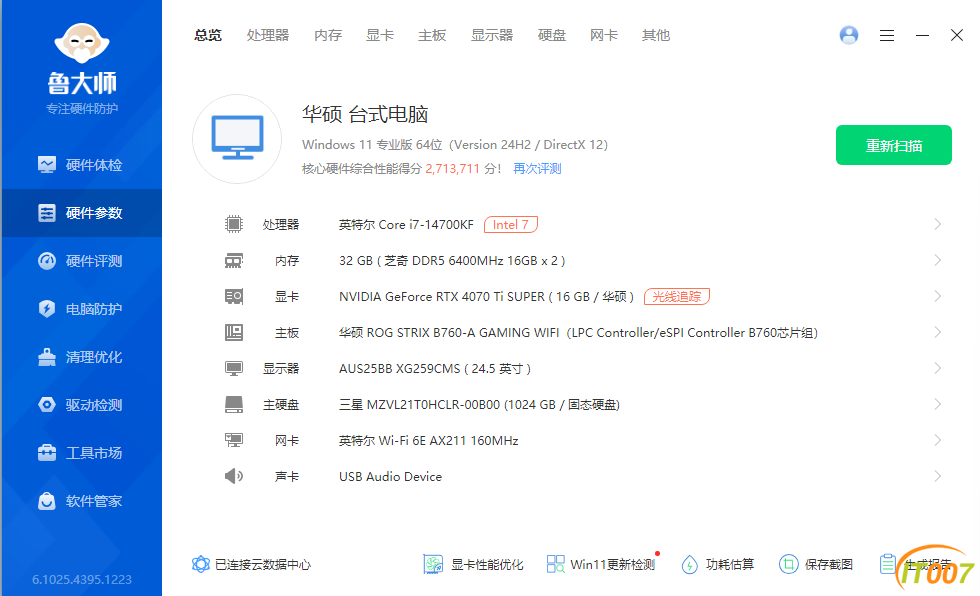Switch to the top 显卡 tab

[x=379, y=36]
